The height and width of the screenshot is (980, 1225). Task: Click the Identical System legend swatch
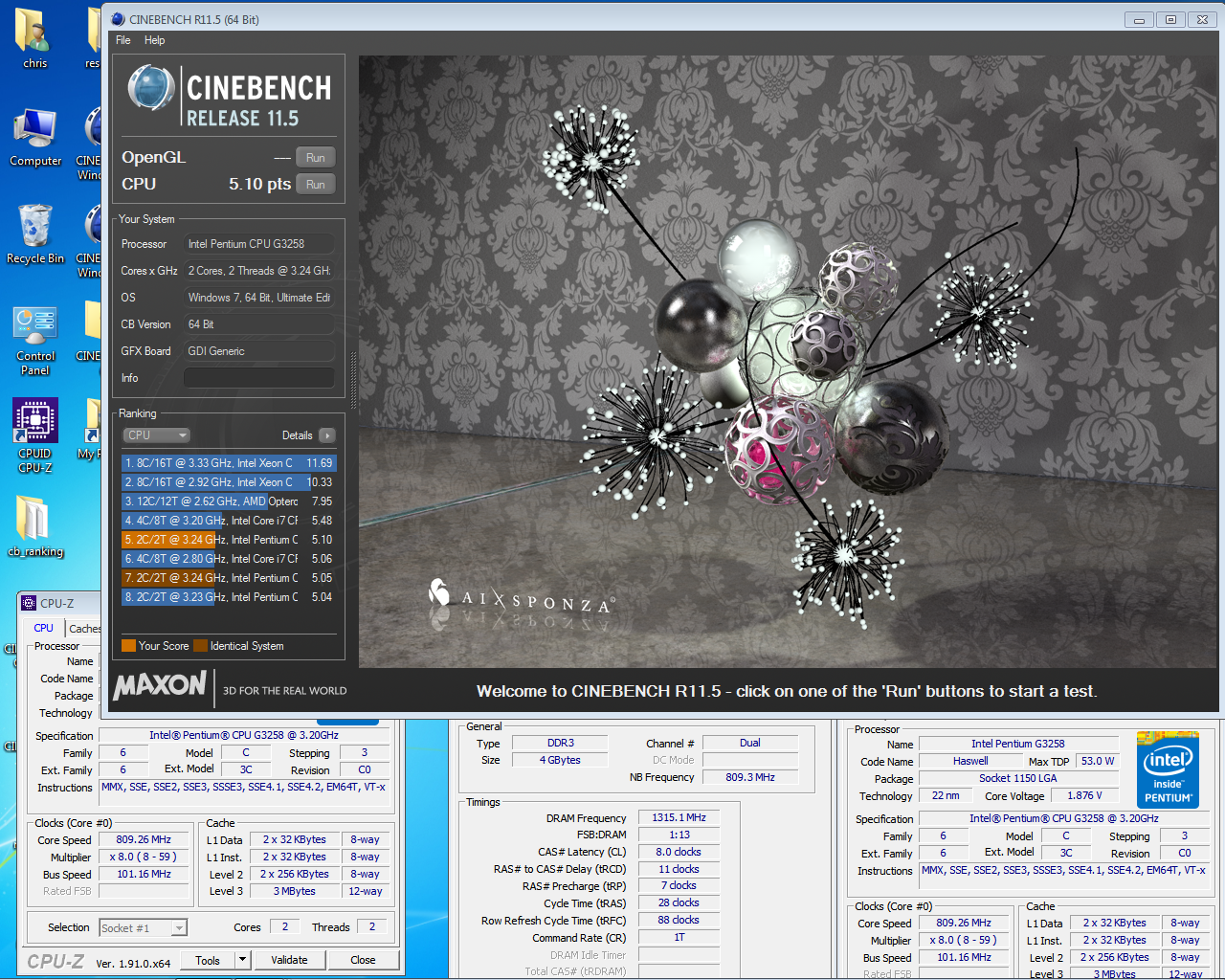200,646
